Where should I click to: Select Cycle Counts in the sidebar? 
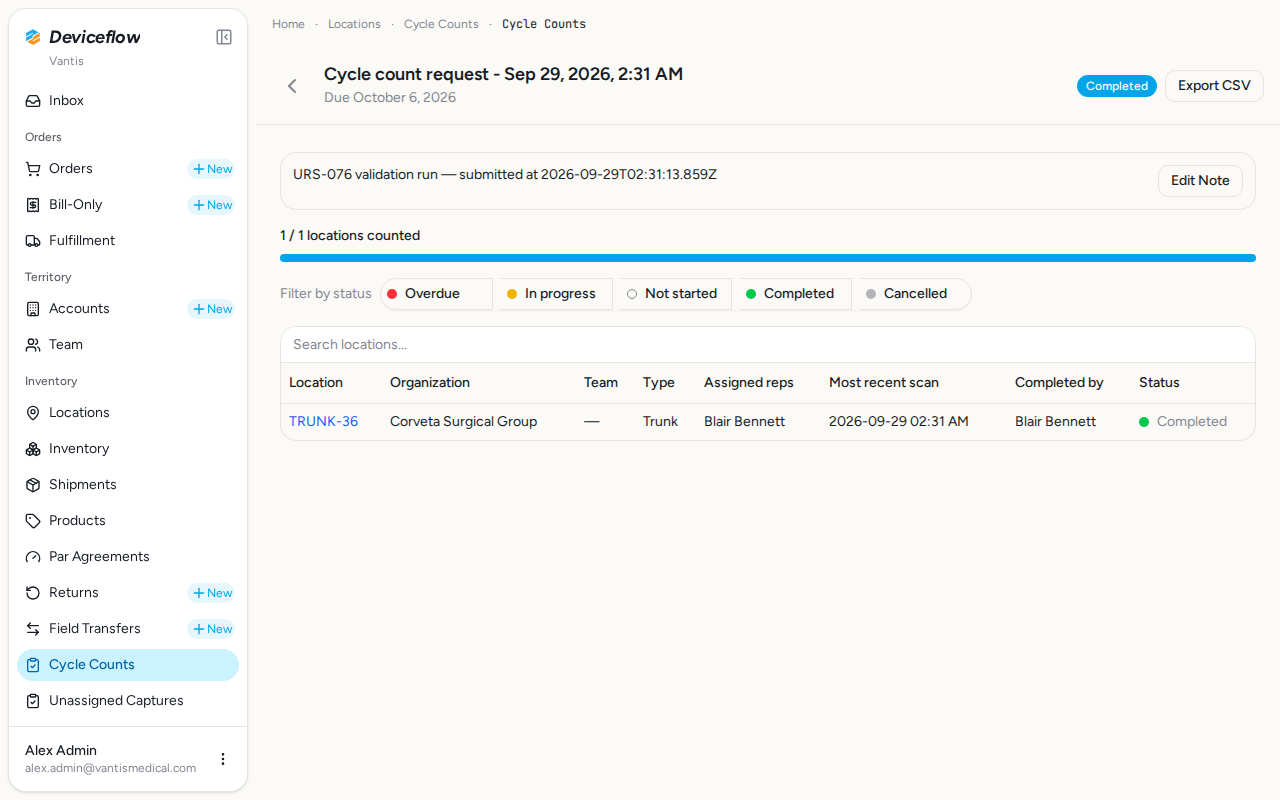(128, 665)
